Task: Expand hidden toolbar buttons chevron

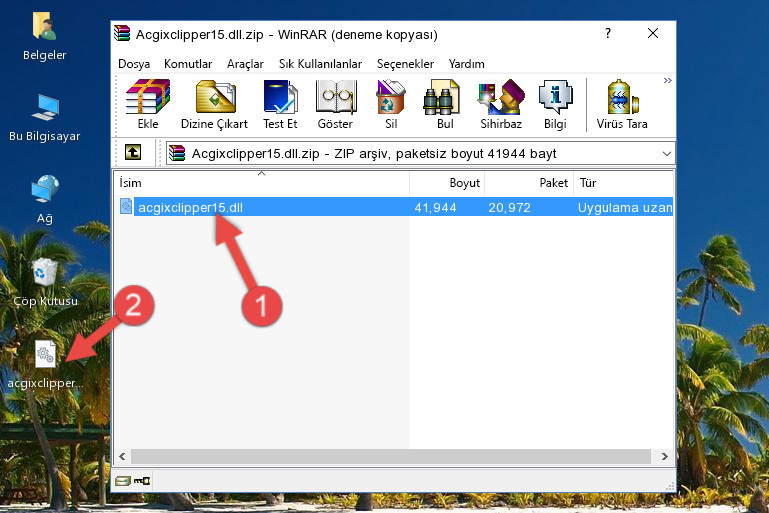Action: coord(667,80)
